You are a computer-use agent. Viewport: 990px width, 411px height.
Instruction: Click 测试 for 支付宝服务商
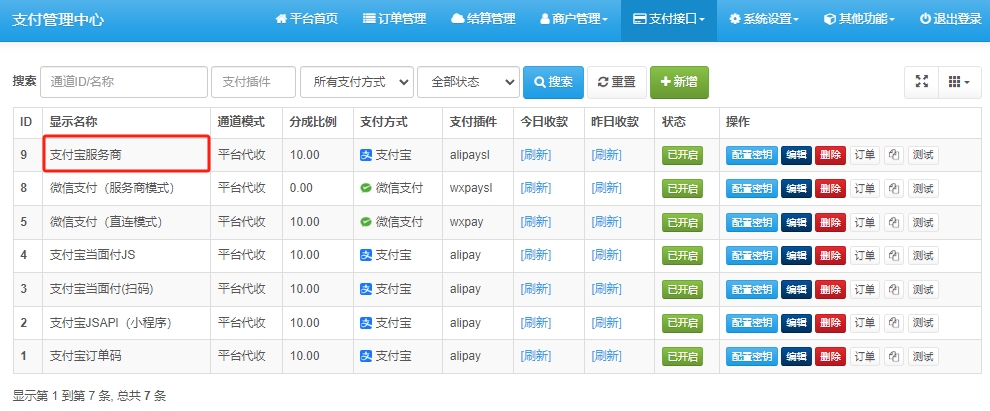[923, 155]
